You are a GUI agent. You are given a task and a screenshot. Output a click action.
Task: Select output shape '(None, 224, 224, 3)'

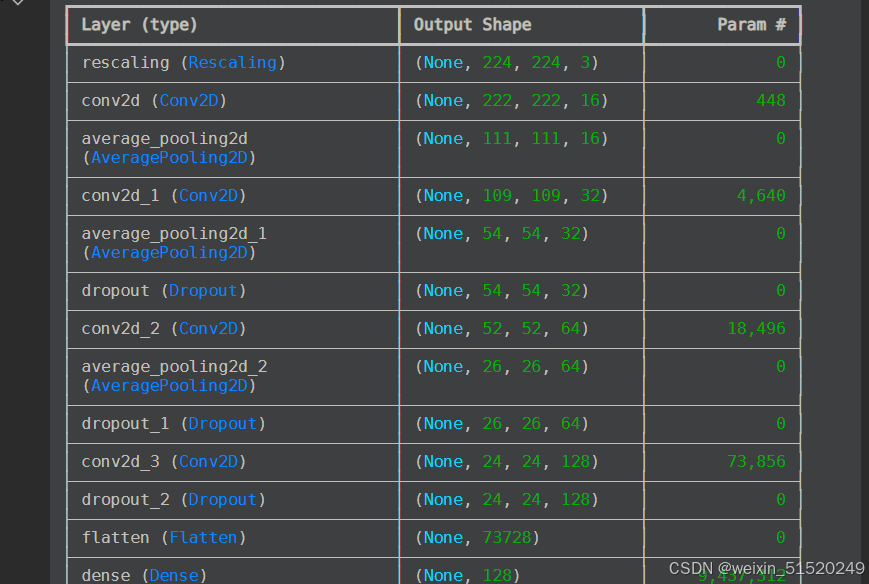[507, 63]
